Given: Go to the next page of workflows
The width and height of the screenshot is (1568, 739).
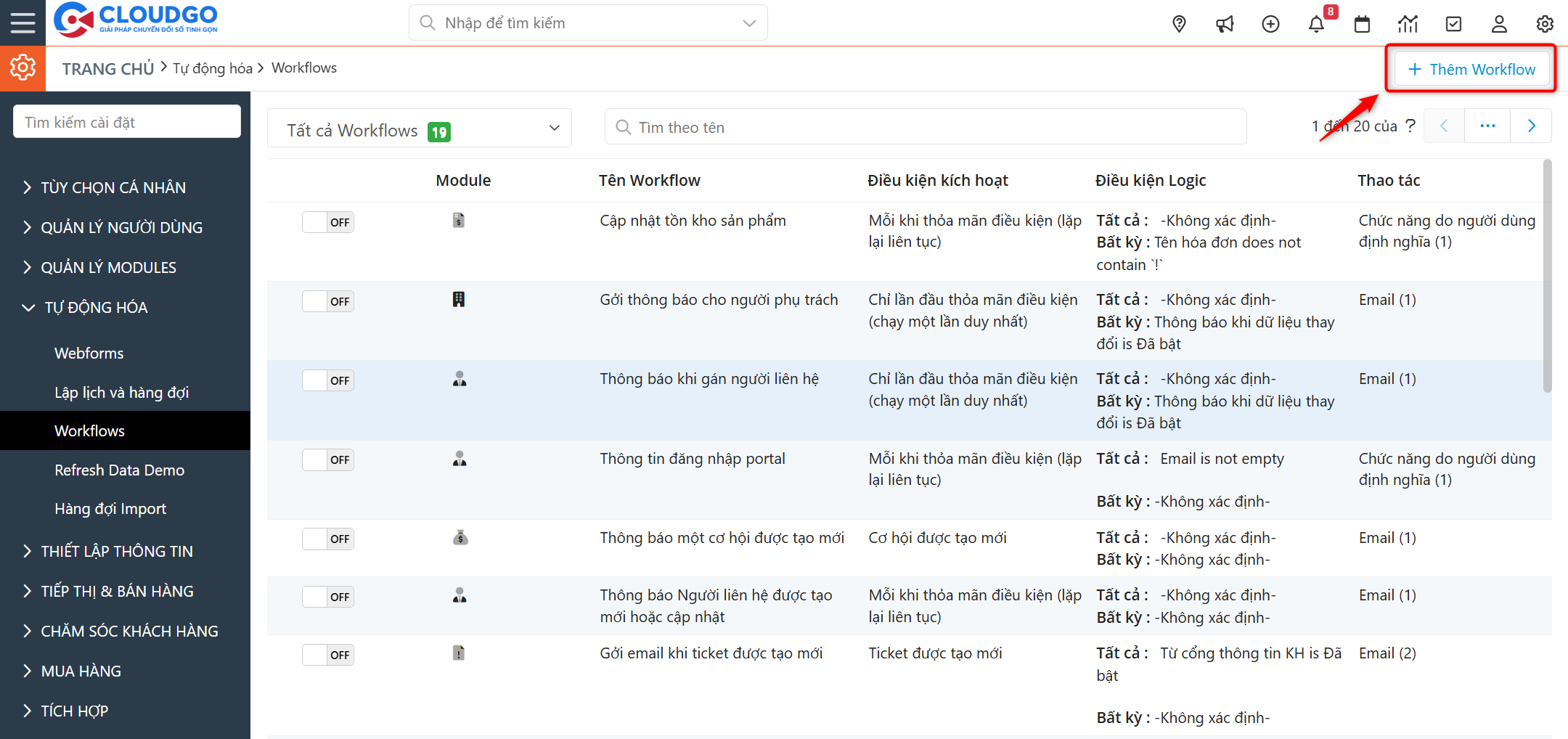Looking at the screenshot, I should [1531, 126].
